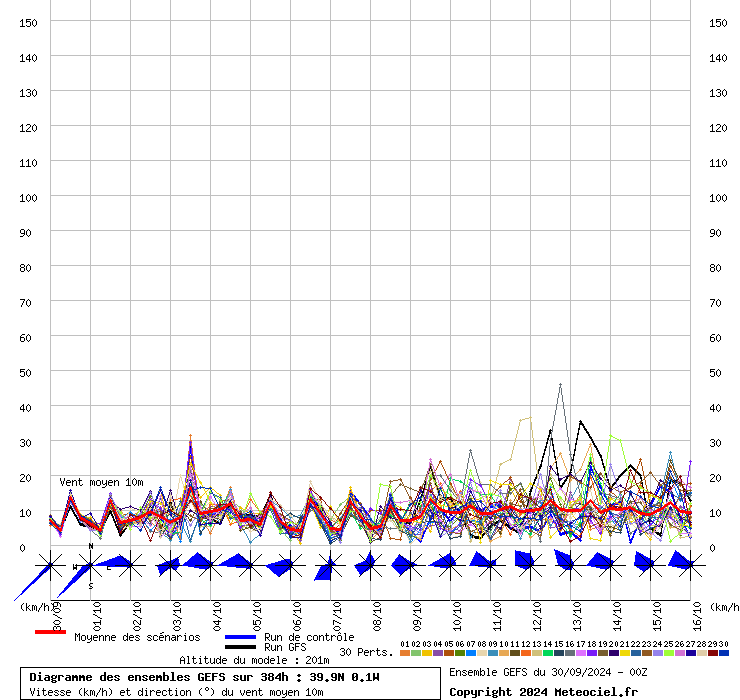Click the perturbation 14 green color swatch
Screen dimensions: 740x700
click(547, 653)
